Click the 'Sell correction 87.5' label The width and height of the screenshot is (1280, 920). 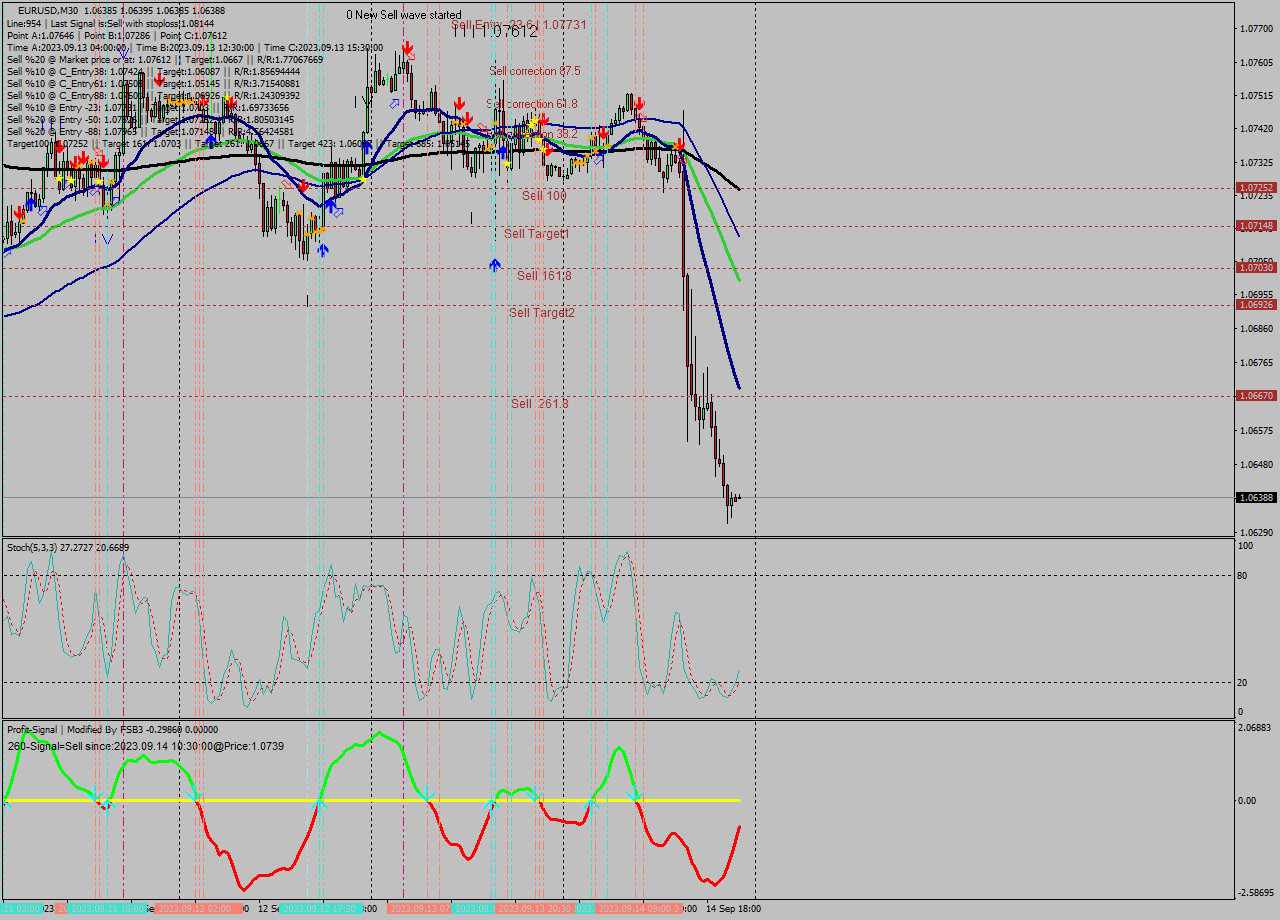535,71
